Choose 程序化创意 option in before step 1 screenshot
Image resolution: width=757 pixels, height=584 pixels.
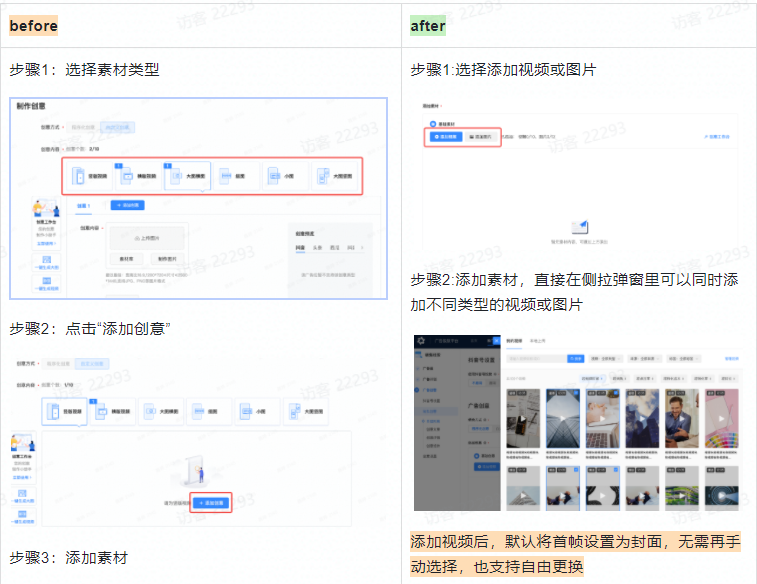tap(83, 127)
